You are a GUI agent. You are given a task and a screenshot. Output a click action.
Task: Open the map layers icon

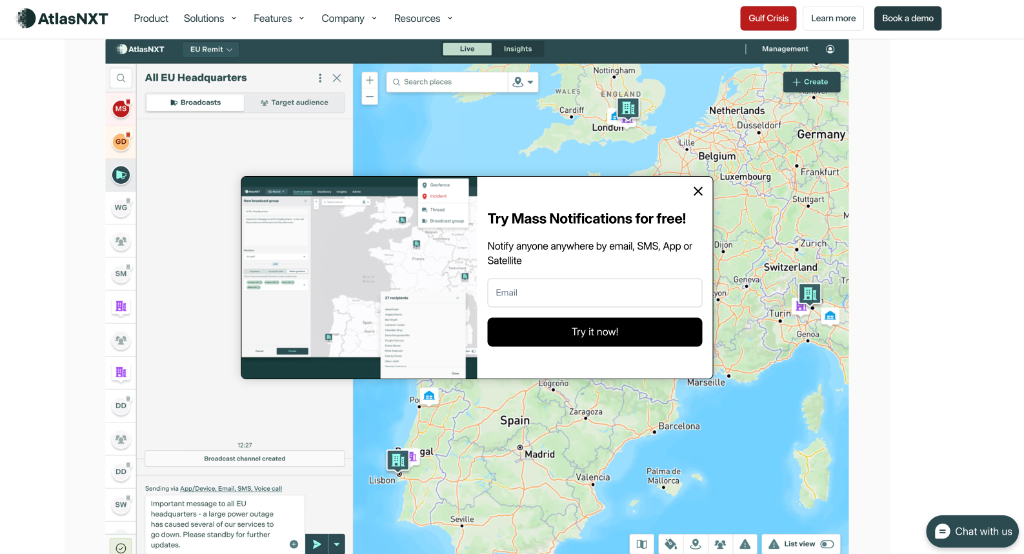642,544
